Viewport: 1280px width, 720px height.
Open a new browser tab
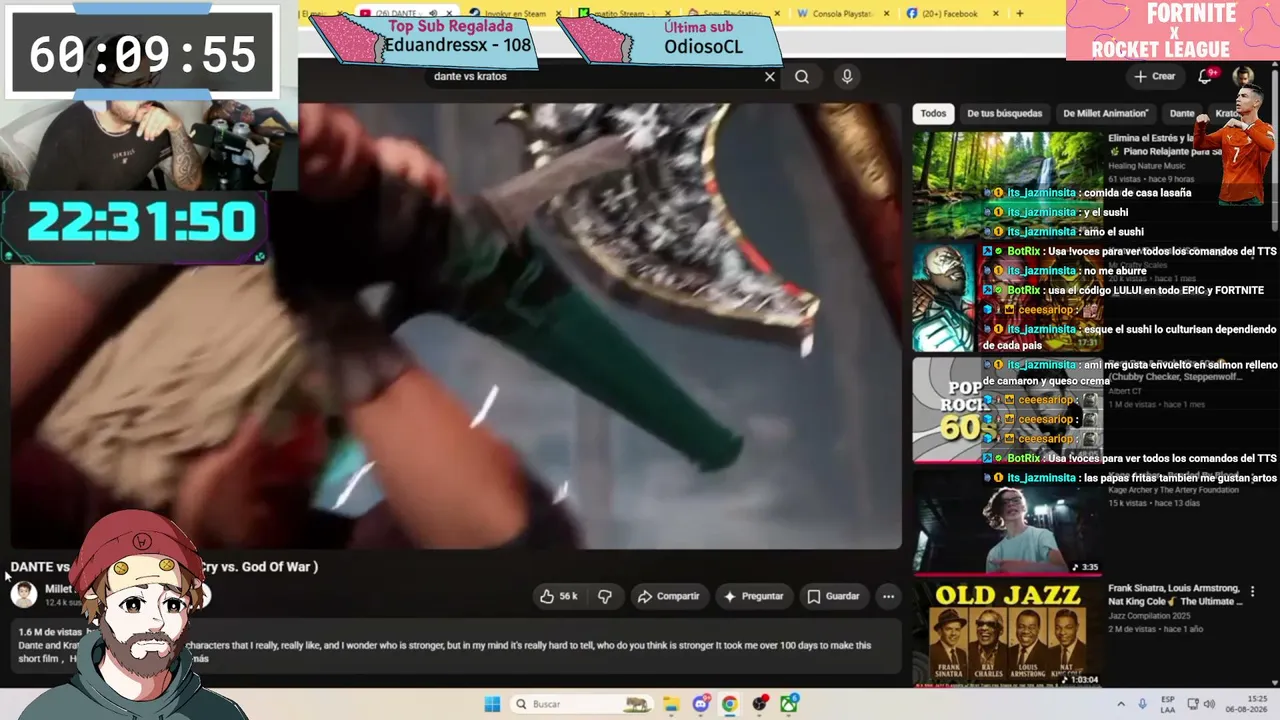tap(1020, 14)
